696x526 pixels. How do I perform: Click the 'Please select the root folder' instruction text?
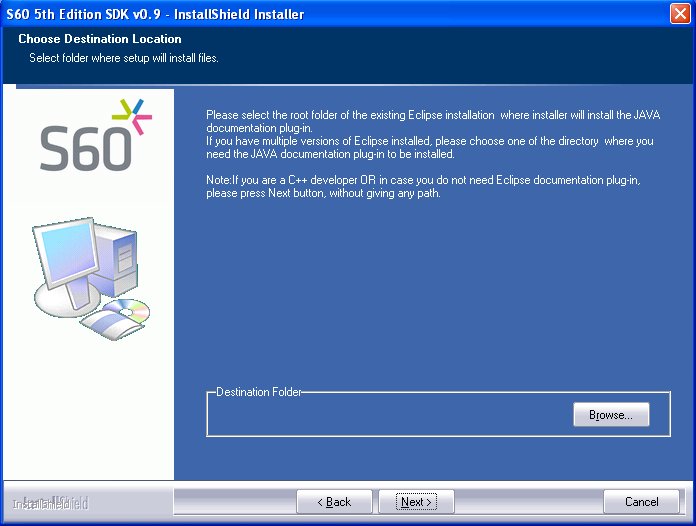pos(433,121)
